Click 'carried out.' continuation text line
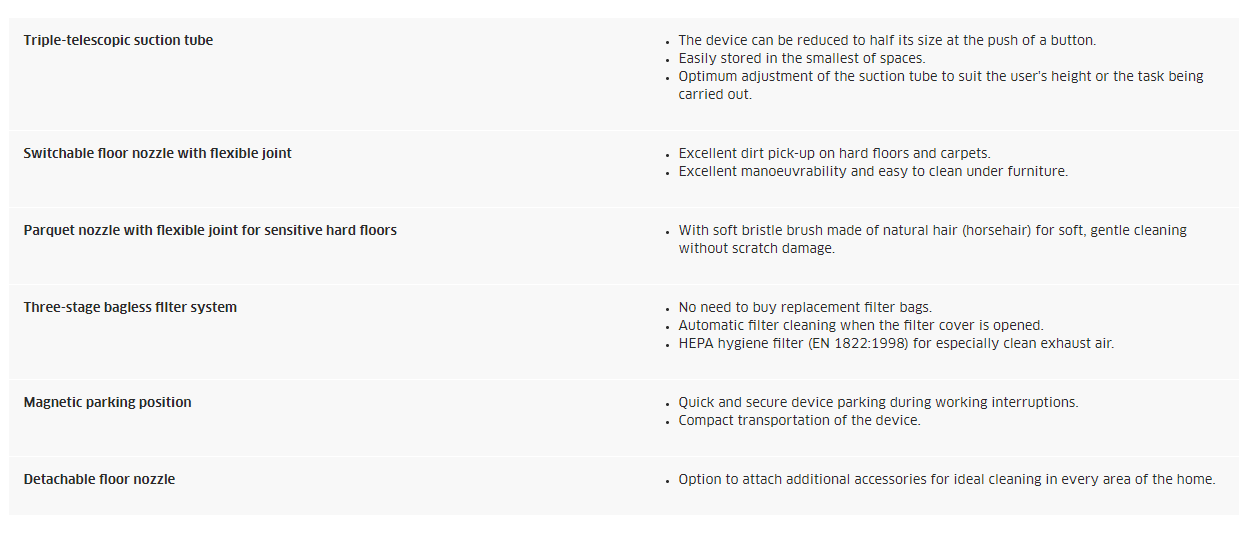 (x=715, y=95)
